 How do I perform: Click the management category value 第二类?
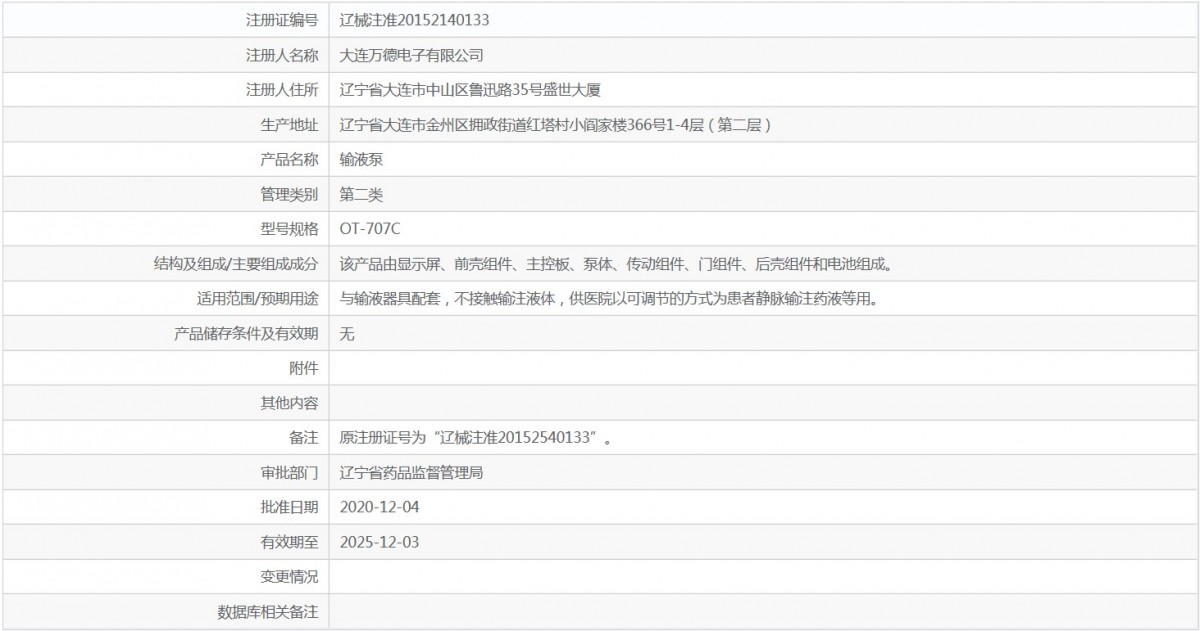pyautogui.click(x=361, y=195)
